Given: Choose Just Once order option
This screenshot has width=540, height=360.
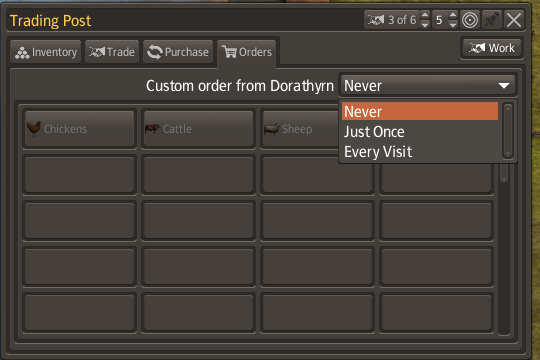Looking at the screenshot, I should (419, 132).
